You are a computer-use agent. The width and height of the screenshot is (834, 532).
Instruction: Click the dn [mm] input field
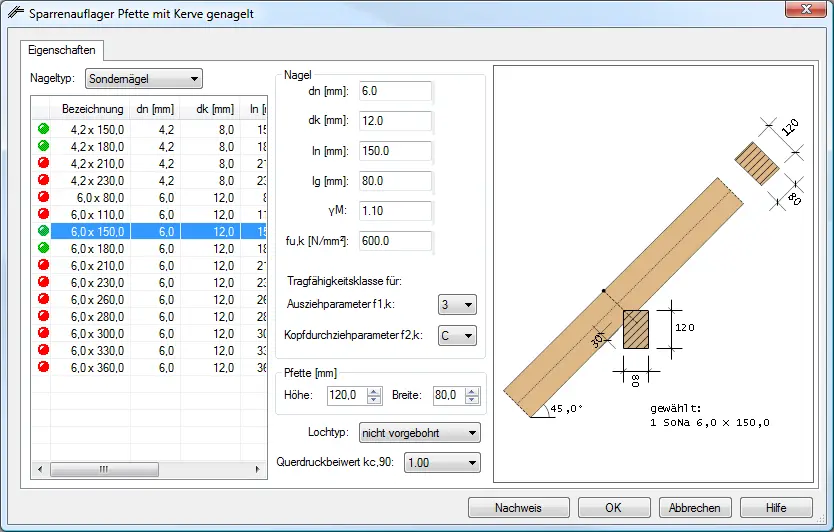(395, 91)
